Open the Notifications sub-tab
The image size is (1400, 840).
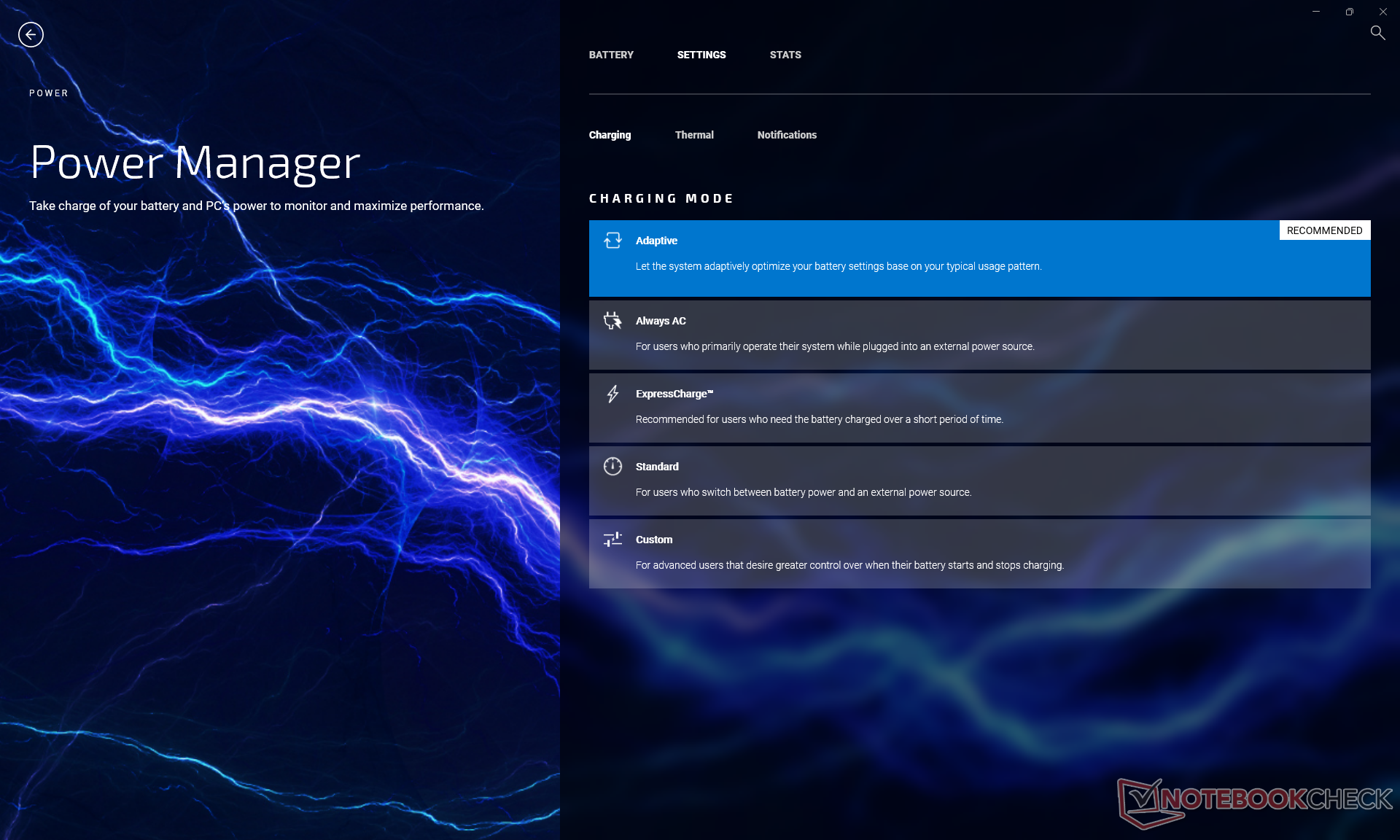point(787,135)
